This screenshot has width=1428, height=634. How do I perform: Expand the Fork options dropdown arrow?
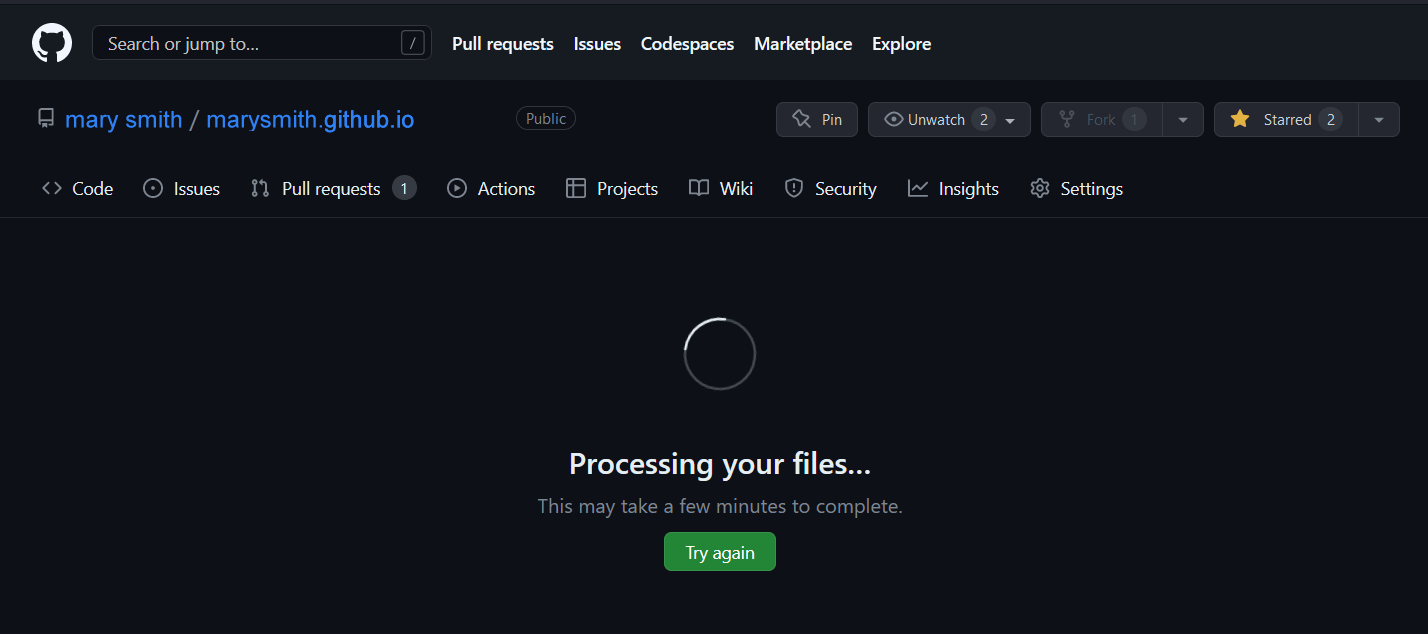click(1183, 120)
